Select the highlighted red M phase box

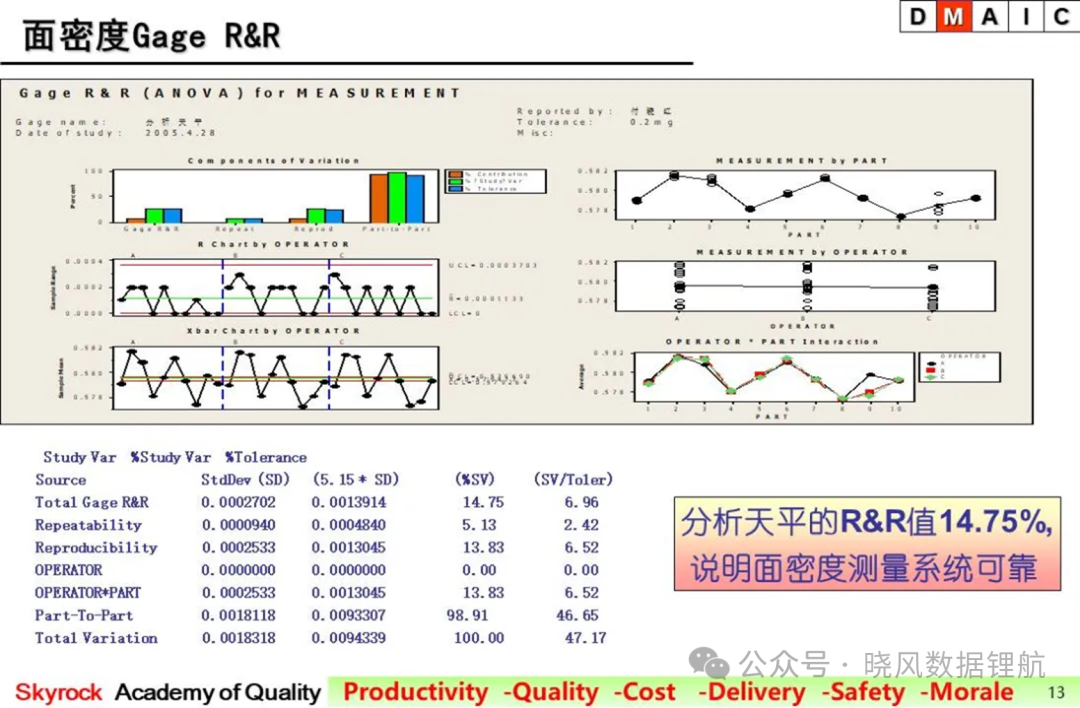[x=954, y=17]
